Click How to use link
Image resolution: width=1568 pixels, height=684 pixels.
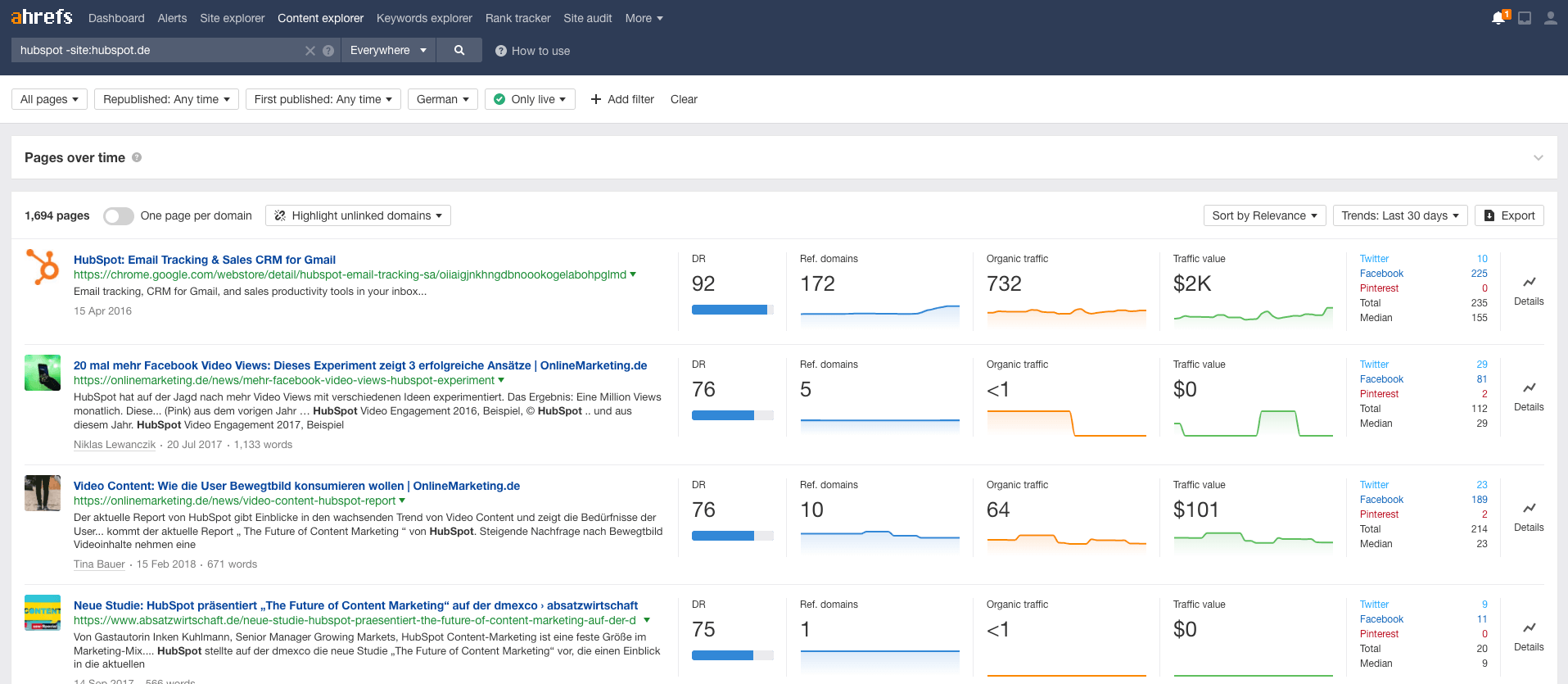[x=533, y=51]
